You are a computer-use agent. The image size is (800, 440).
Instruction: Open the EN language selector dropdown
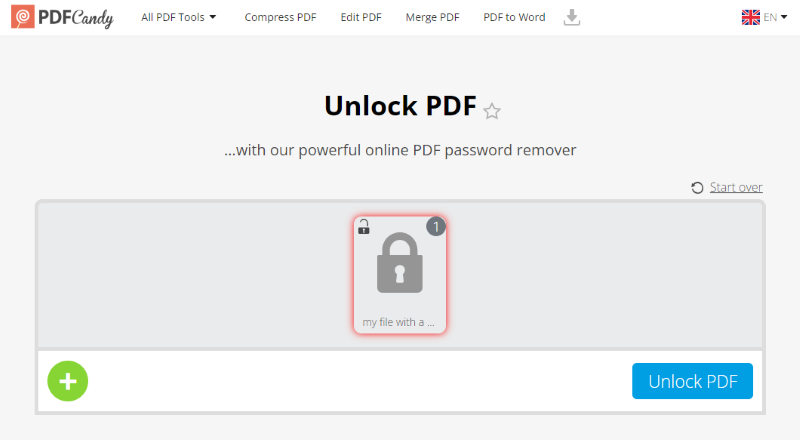pos(764,17)
